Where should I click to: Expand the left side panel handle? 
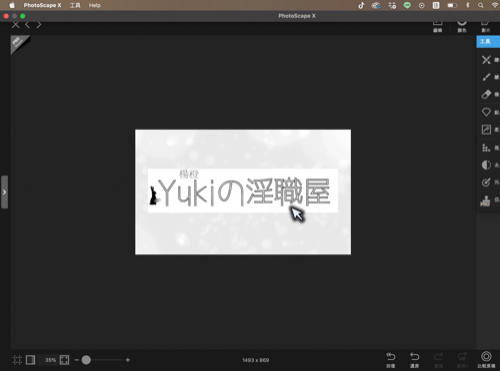tap(4, 192)
